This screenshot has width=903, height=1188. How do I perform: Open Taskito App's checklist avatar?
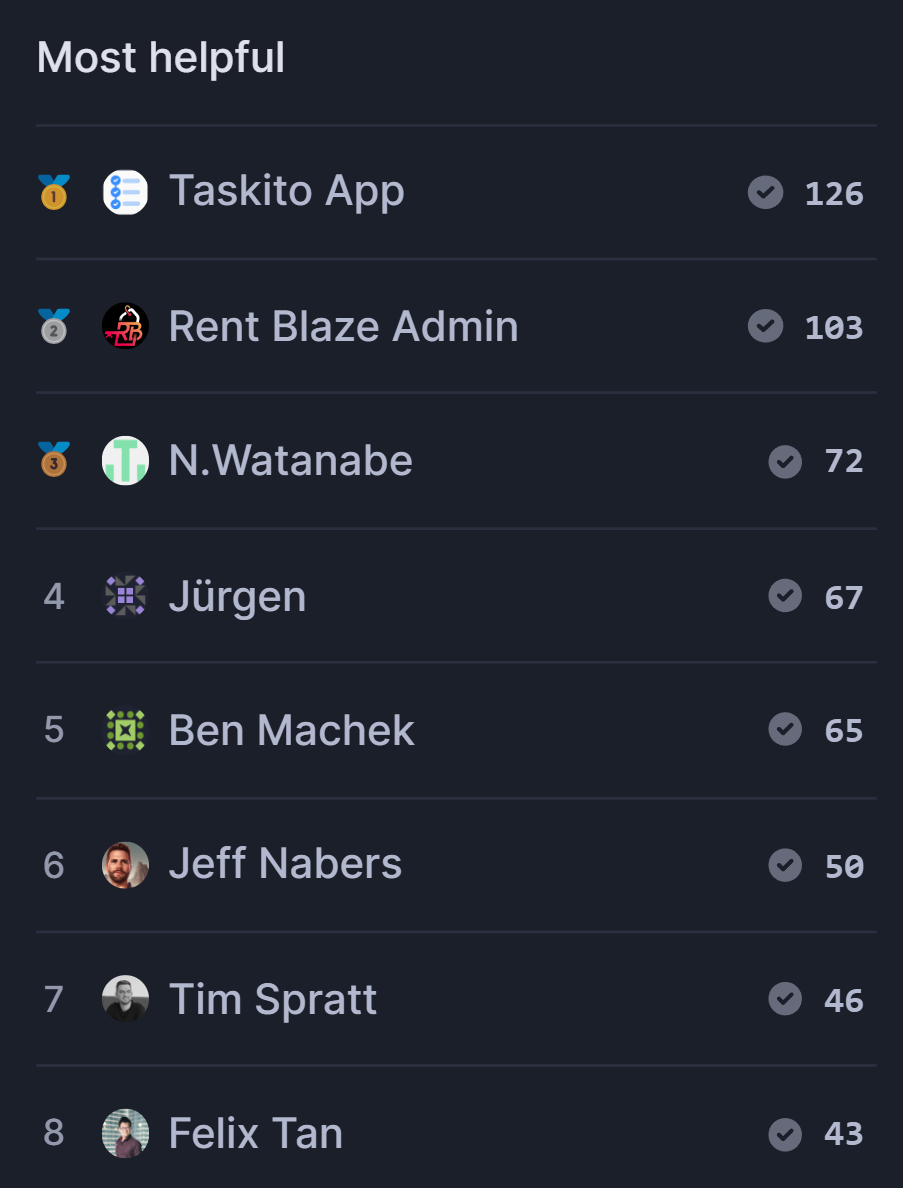point(126,192)
